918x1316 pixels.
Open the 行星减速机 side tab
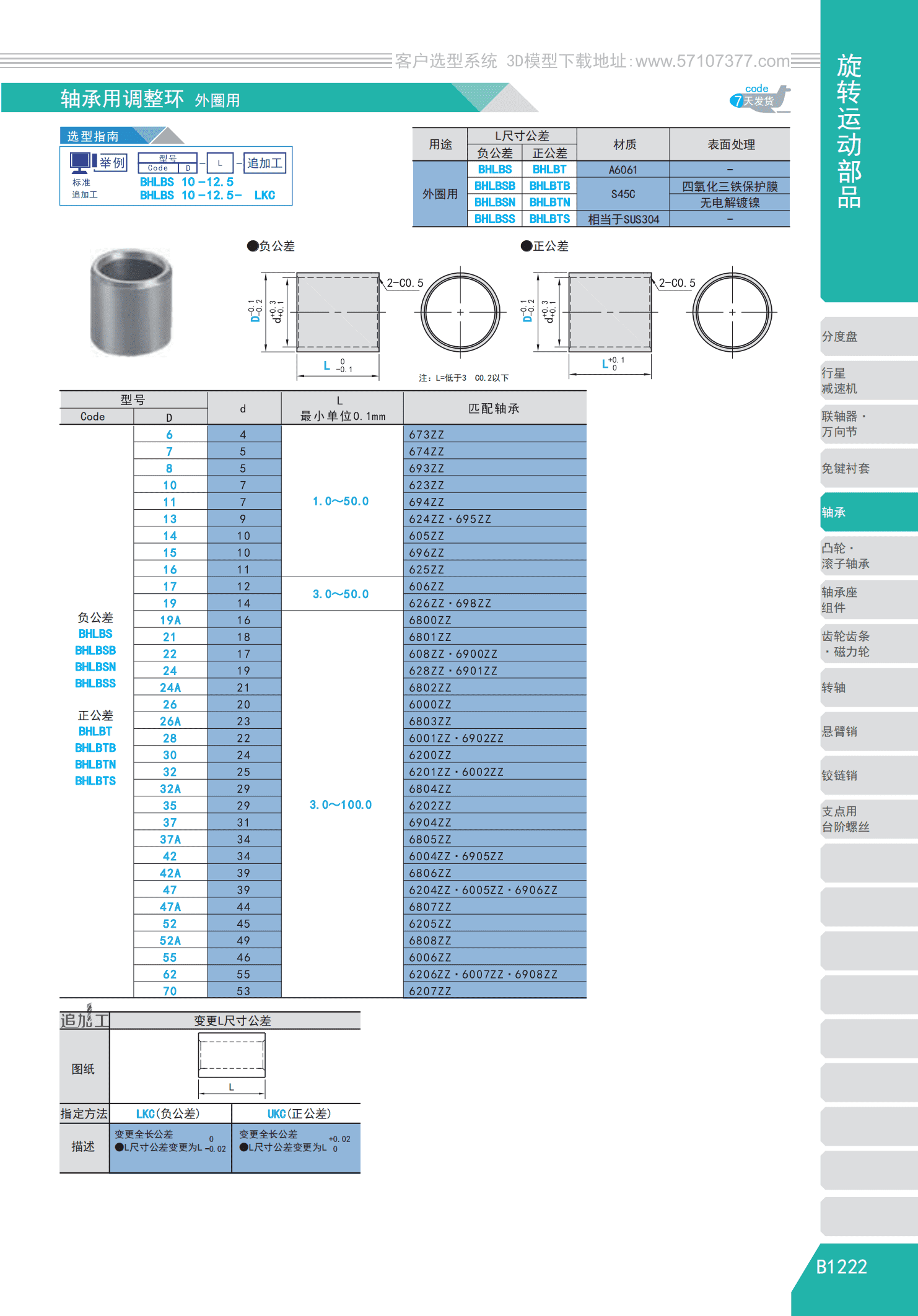[x=868, y=380]
